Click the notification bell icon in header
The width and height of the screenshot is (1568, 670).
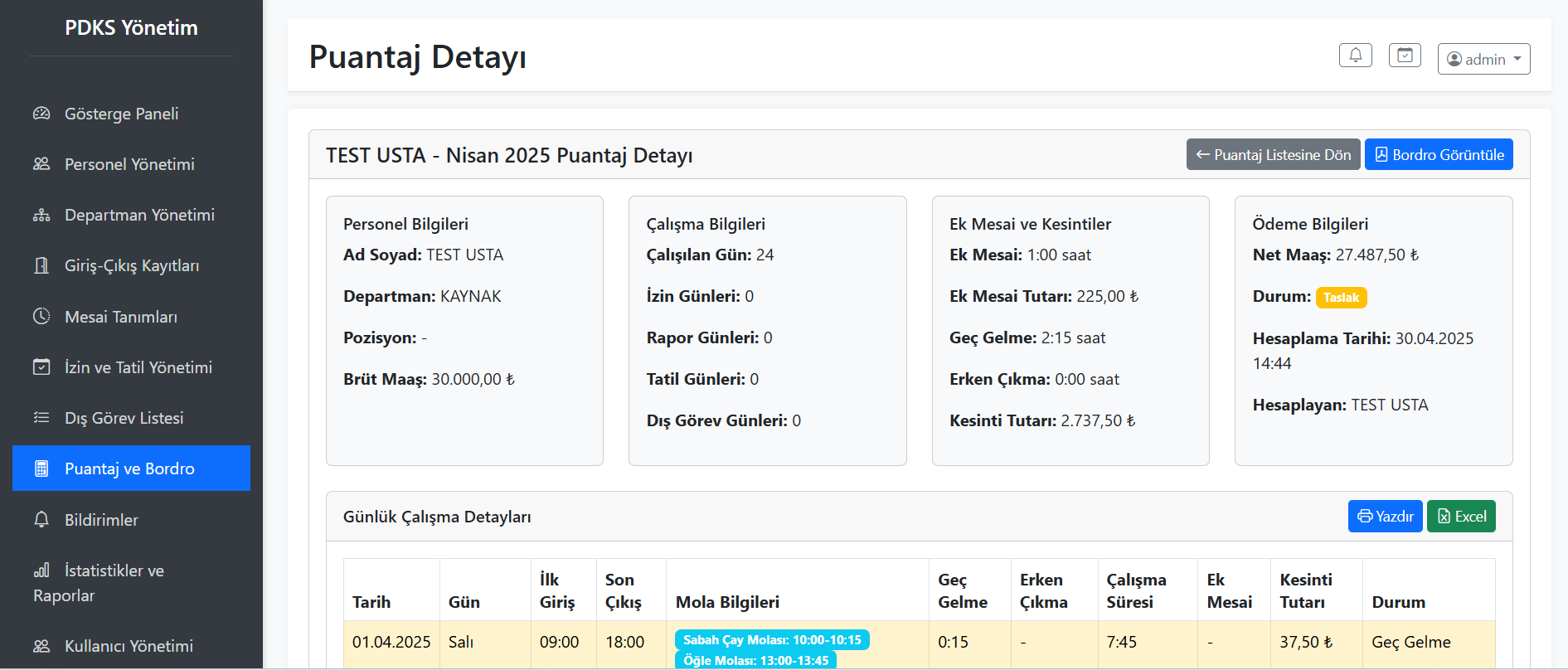pyautogui.click(x=1355, y=56)
